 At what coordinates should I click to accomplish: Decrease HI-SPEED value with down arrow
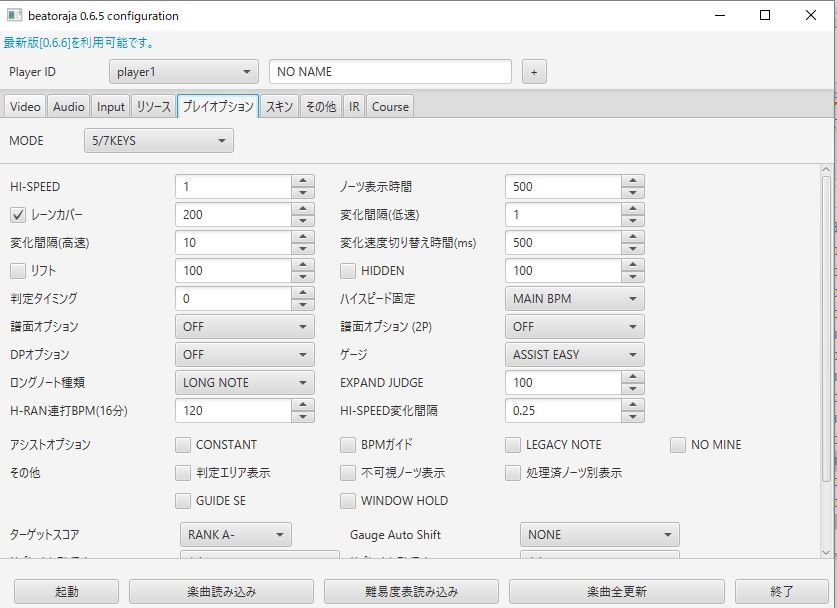click(x=303, y=193)
